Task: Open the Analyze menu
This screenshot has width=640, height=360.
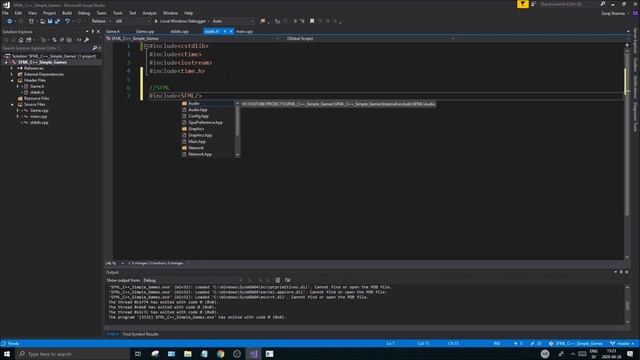Action: (x=149, y=13)
